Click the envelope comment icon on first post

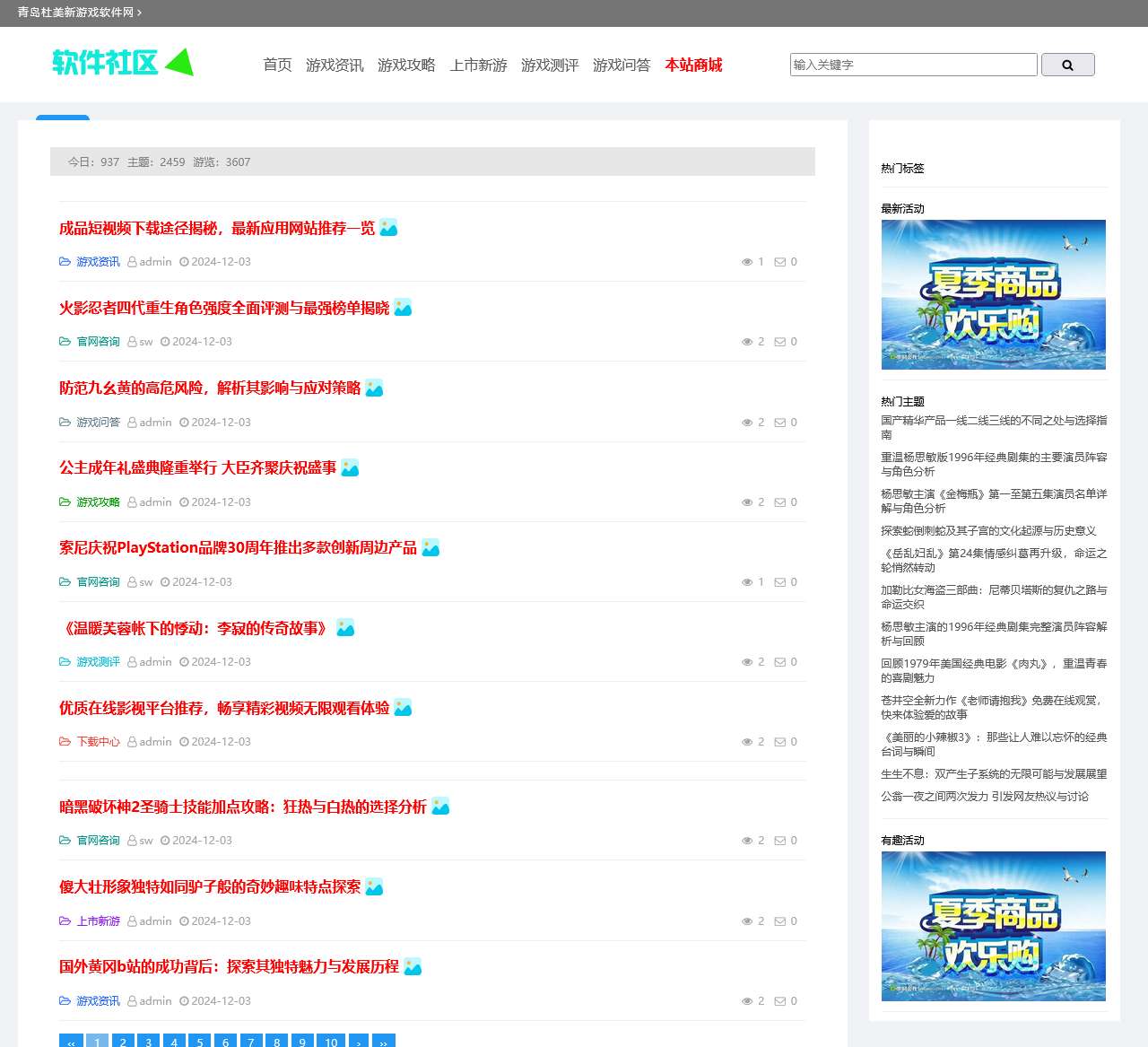pyautogui.click(x=780, y=261)
